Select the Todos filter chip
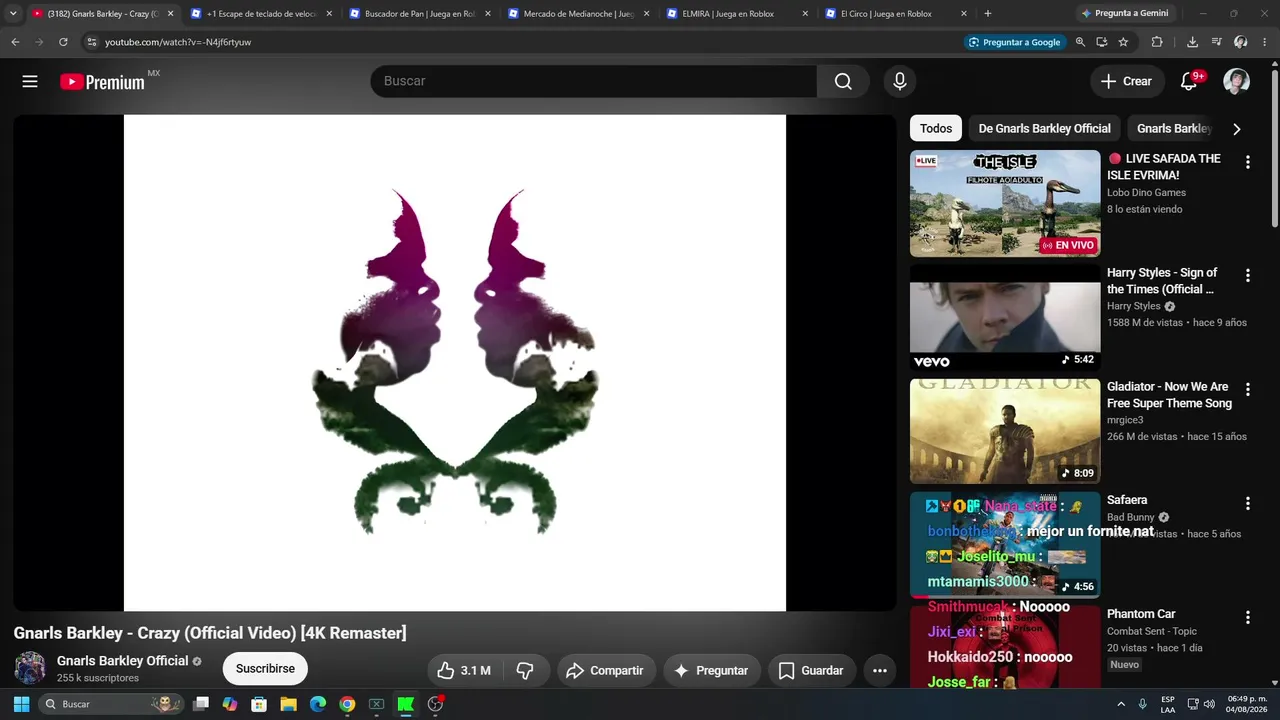Viewport: 1280px width, 720px height. [x=936, y=128]
